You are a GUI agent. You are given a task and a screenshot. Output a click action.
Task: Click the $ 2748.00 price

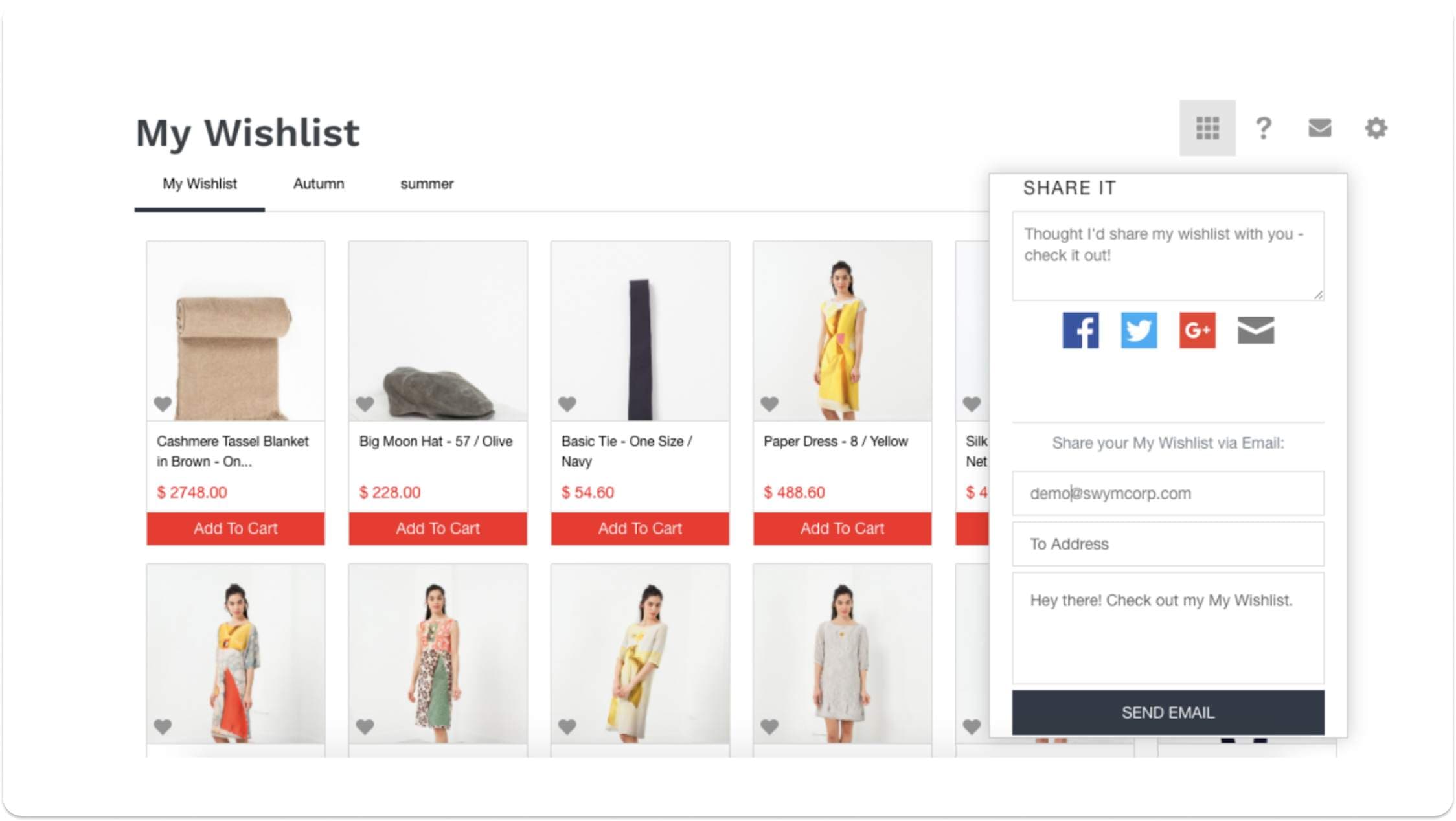click(192, 492)
